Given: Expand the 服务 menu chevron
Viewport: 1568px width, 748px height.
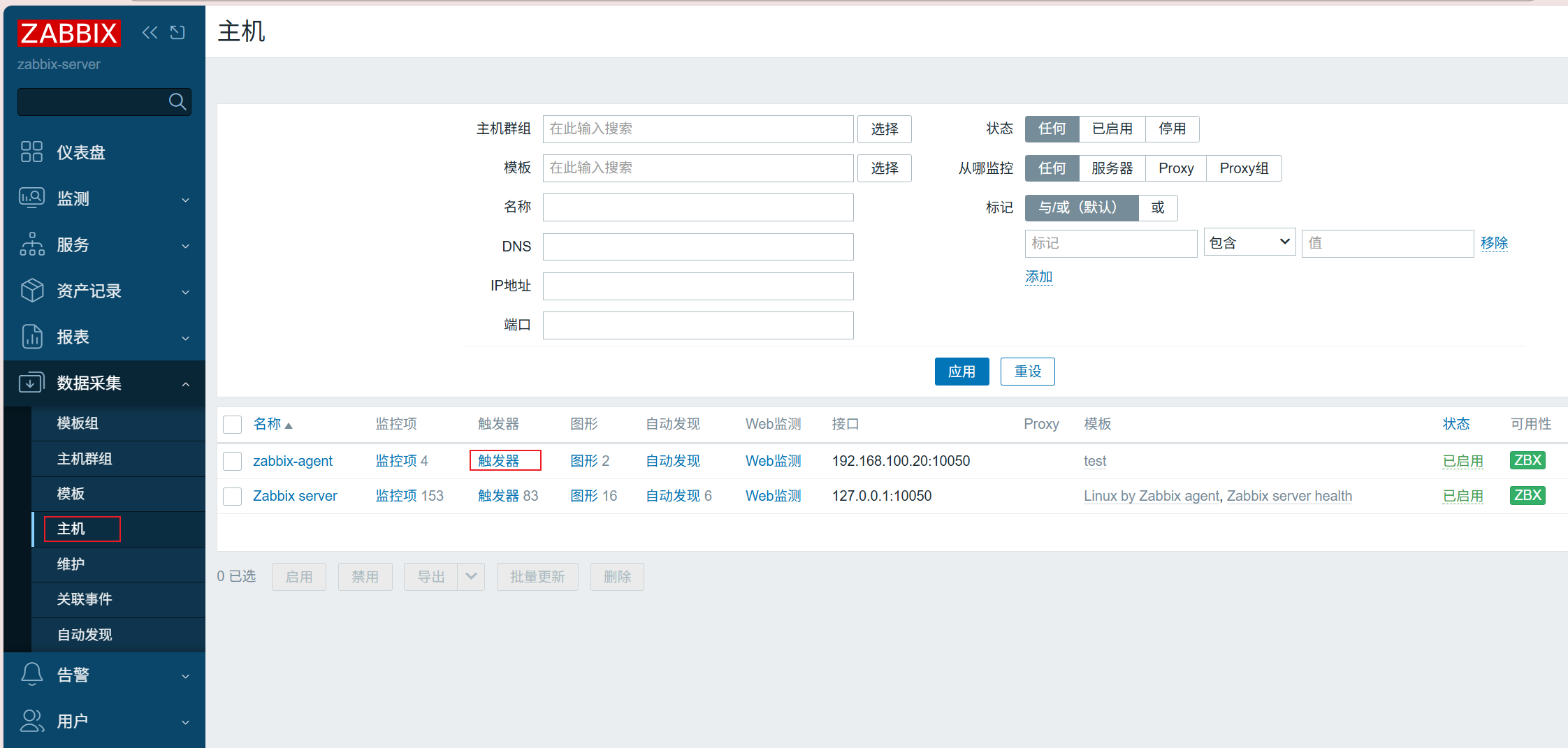Looking at the screenshot, I should 186,246.
